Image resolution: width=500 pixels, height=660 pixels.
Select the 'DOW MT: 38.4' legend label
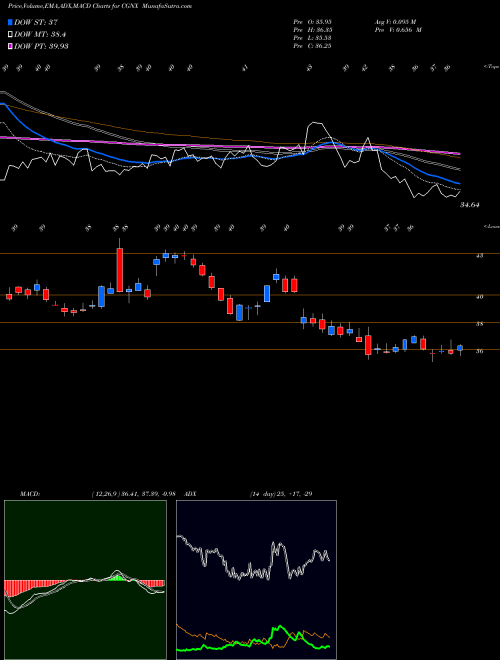click(x=40, y=35)
